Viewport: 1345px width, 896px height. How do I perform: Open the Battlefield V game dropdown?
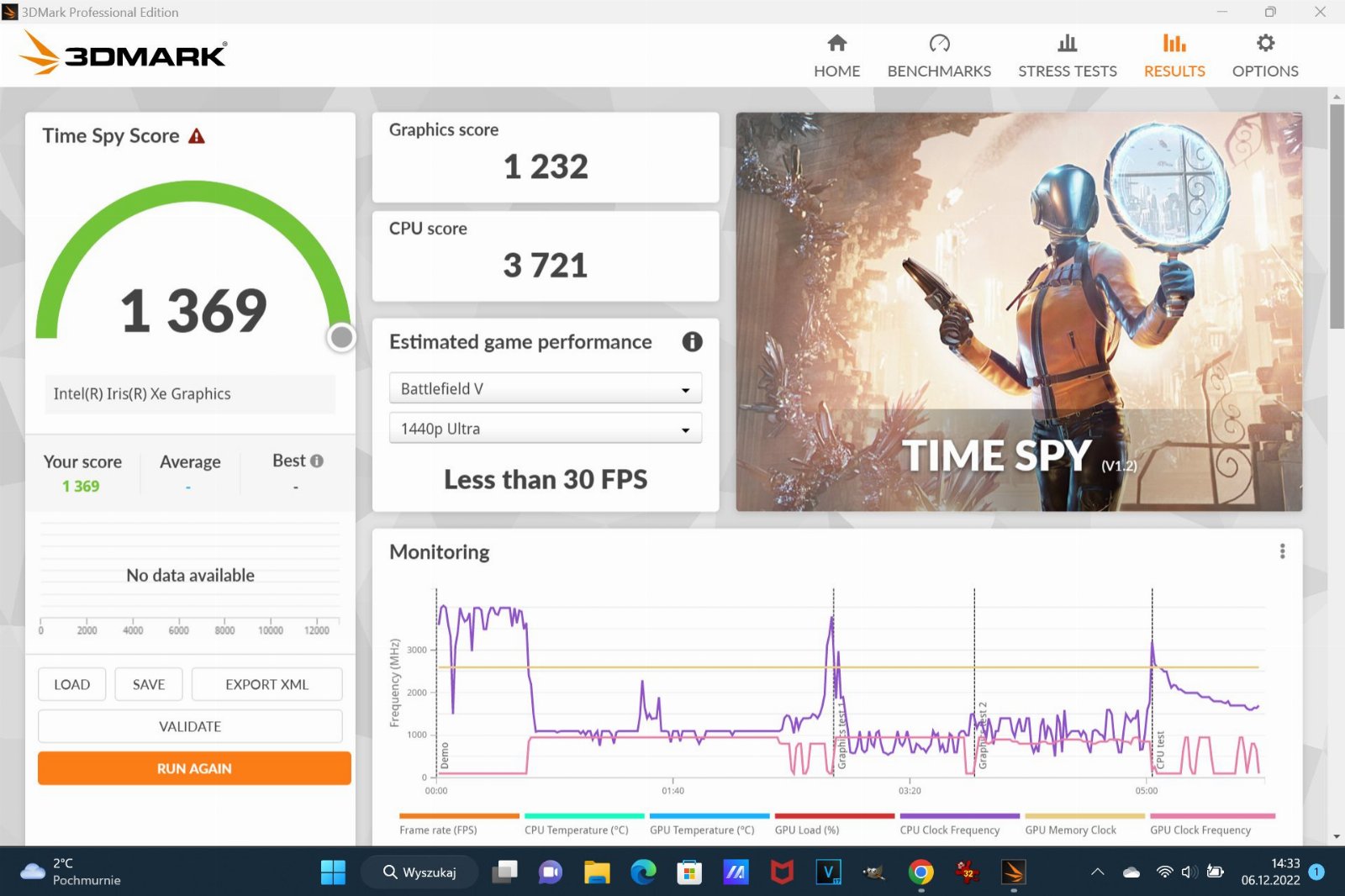(x=546, y=388)
